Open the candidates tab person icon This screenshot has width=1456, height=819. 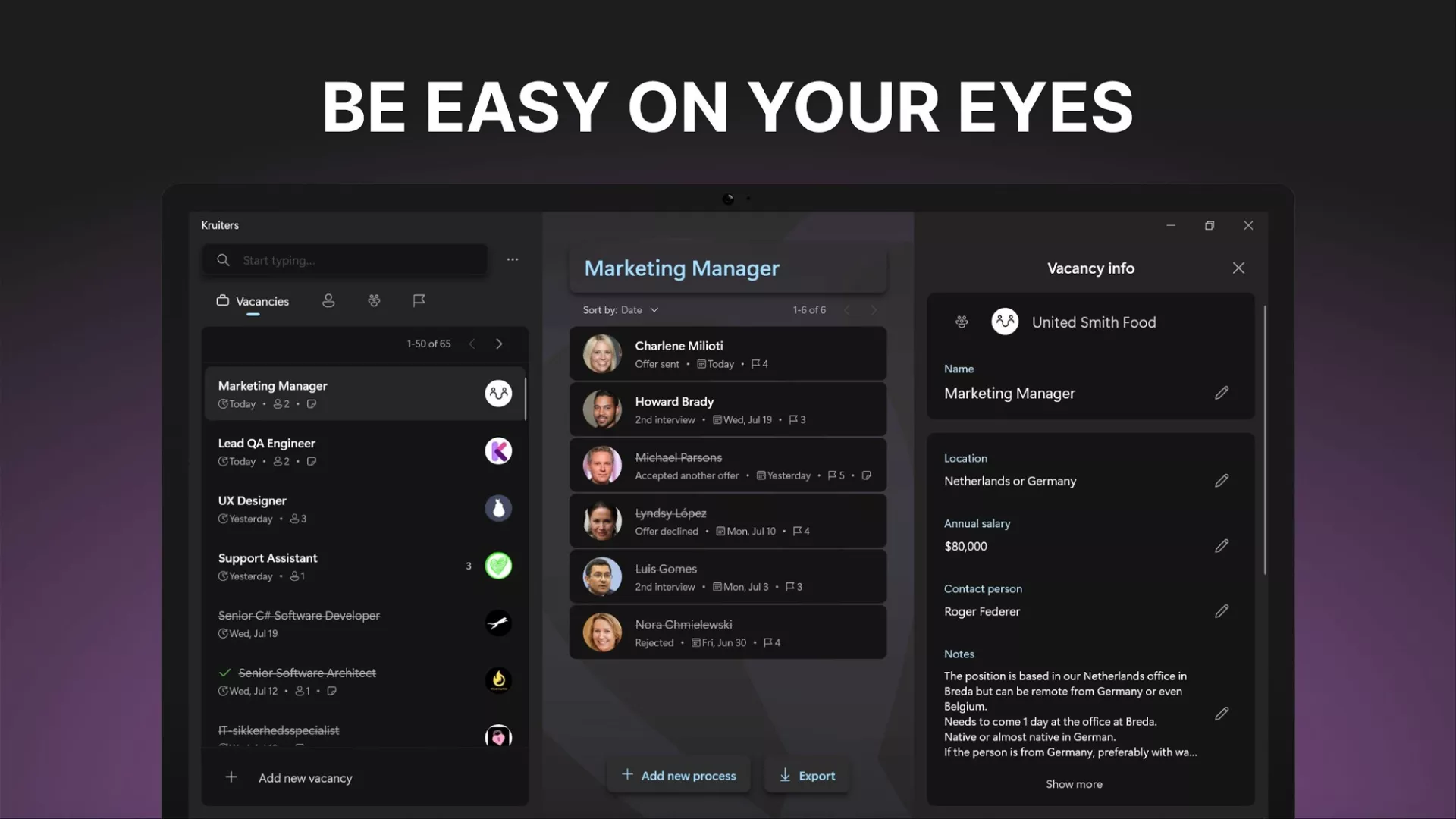[x=328, y=301]
